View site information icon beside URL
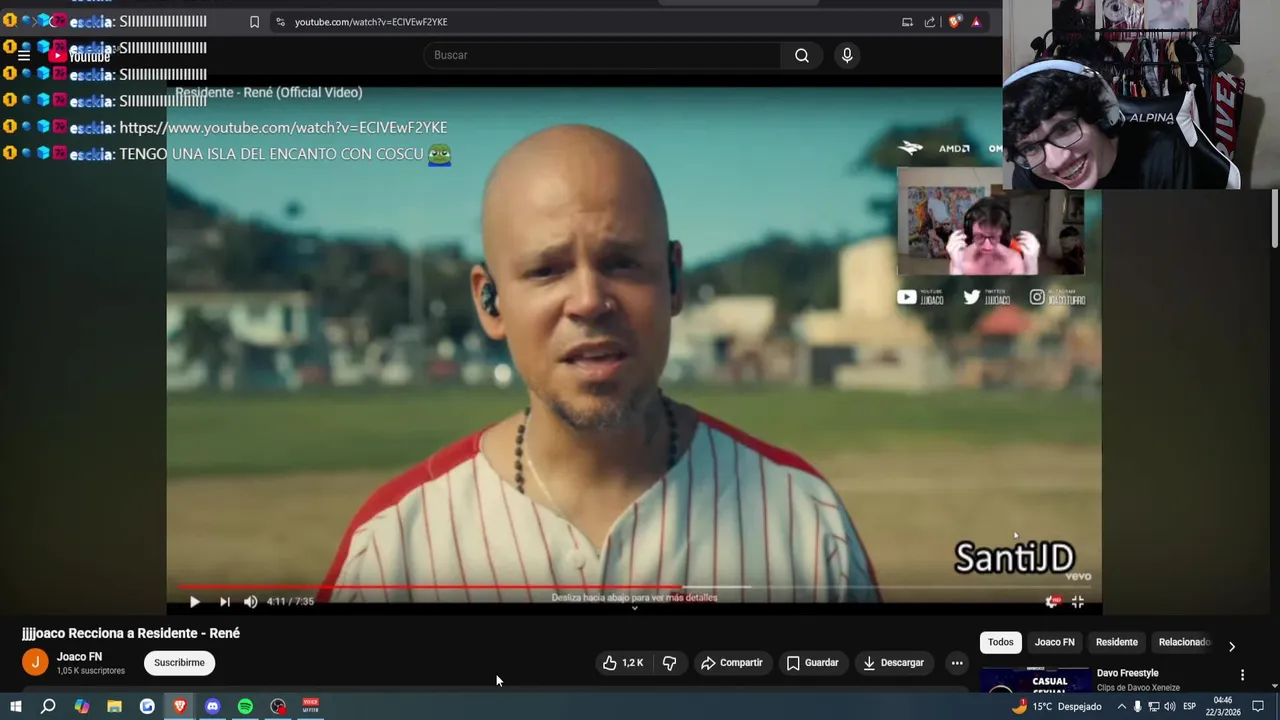This screenshot has height=720, width=1280. [x=280, y=22]
